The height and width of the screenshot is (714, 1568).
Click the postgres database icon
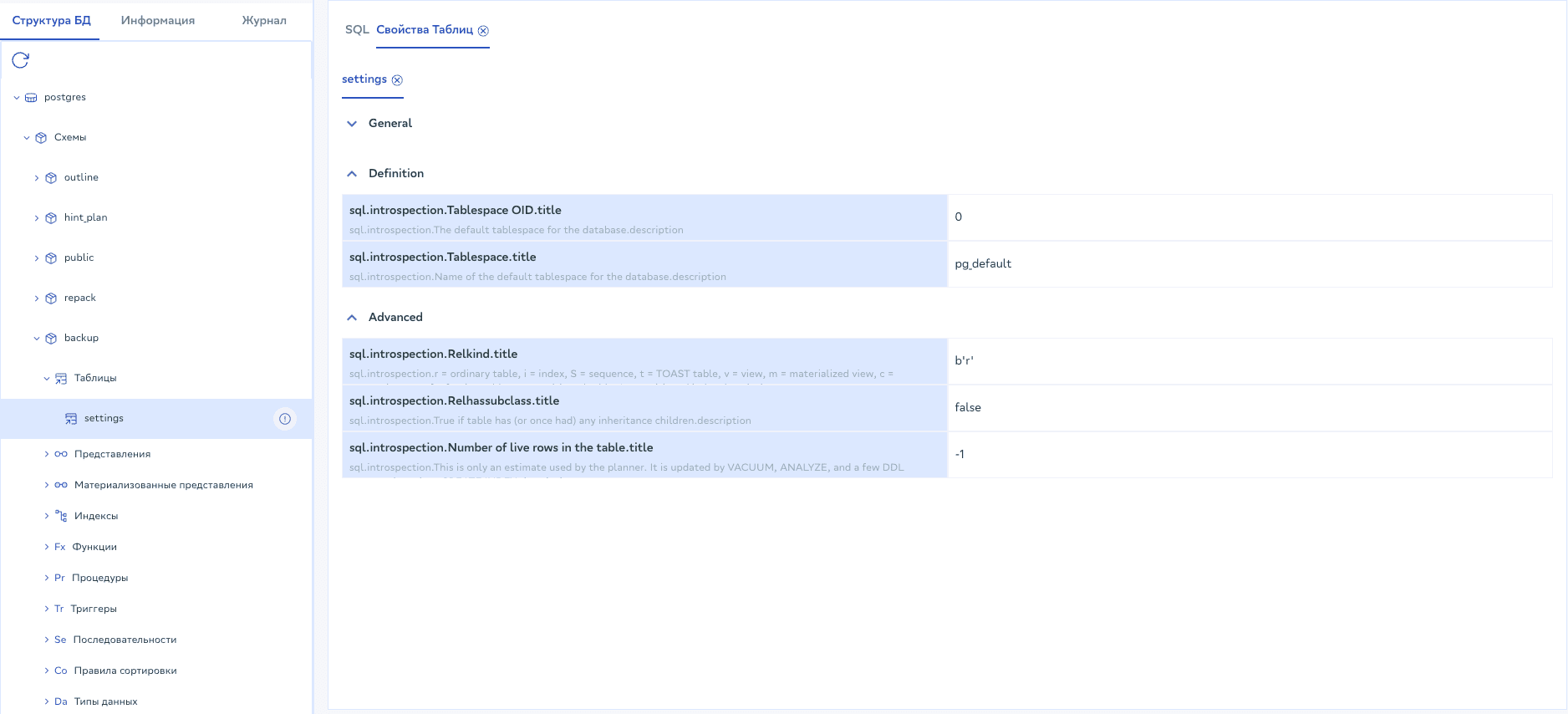(31, 98)
